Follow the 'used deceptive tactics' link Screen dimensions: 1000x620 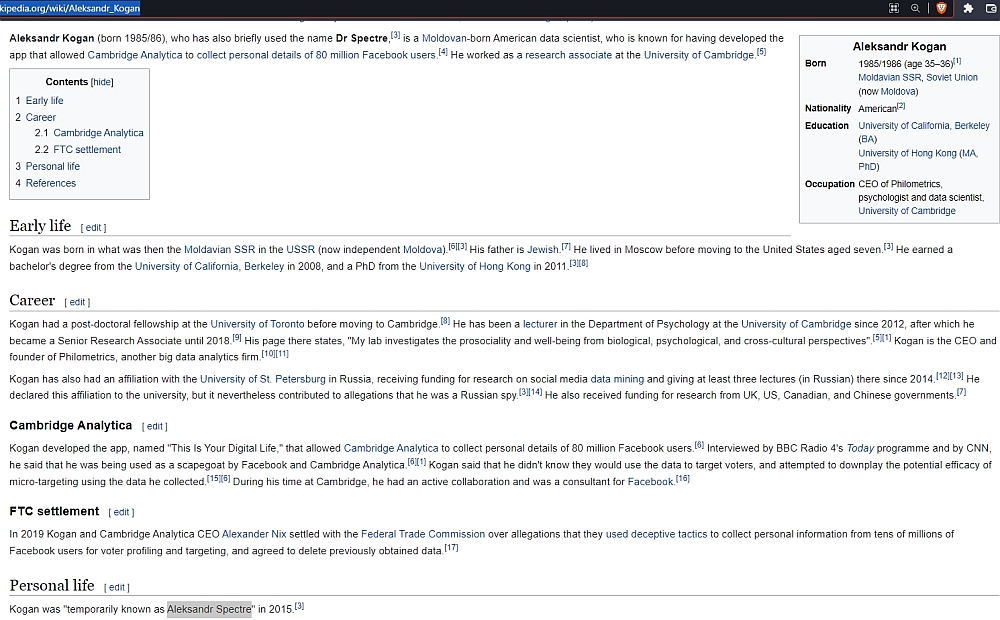click(x=656, y=535)
